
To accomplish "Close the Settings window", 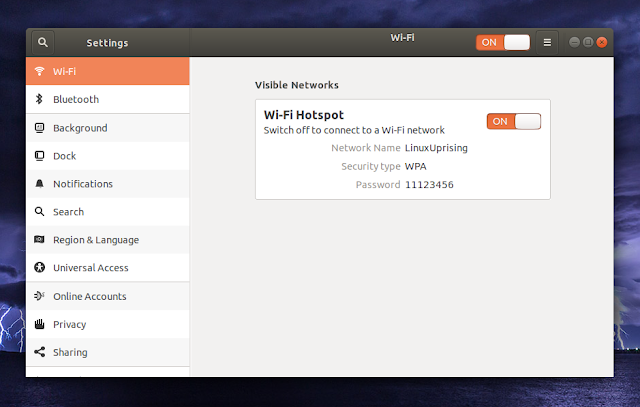I will tap(602, 42).
